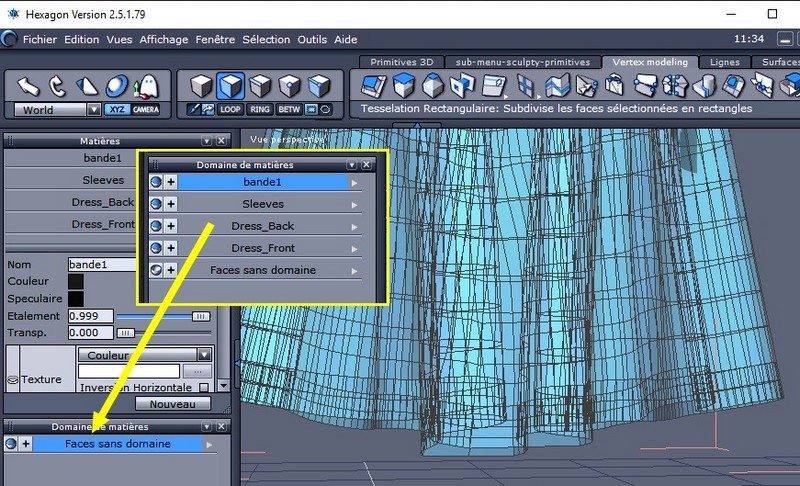Screen dimensions: 800x486
Task: Click the fast extrude cube icon
Action: point(404,85)
